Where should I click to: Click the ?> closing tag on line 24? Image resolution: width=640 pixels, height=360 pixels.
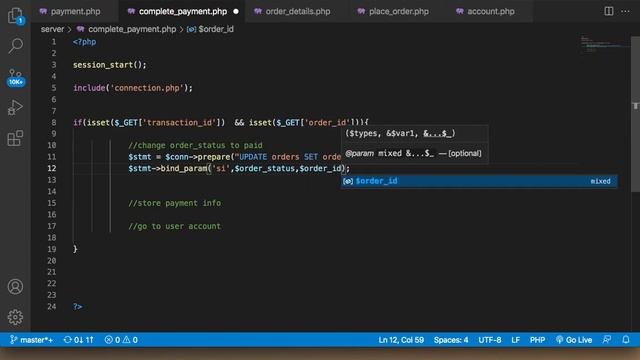tap(78, 307)
